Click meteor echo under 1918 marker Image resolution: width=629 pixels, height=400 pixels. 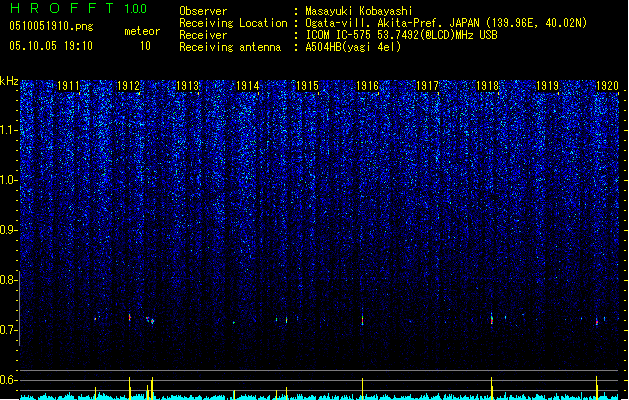click(492, 319)
